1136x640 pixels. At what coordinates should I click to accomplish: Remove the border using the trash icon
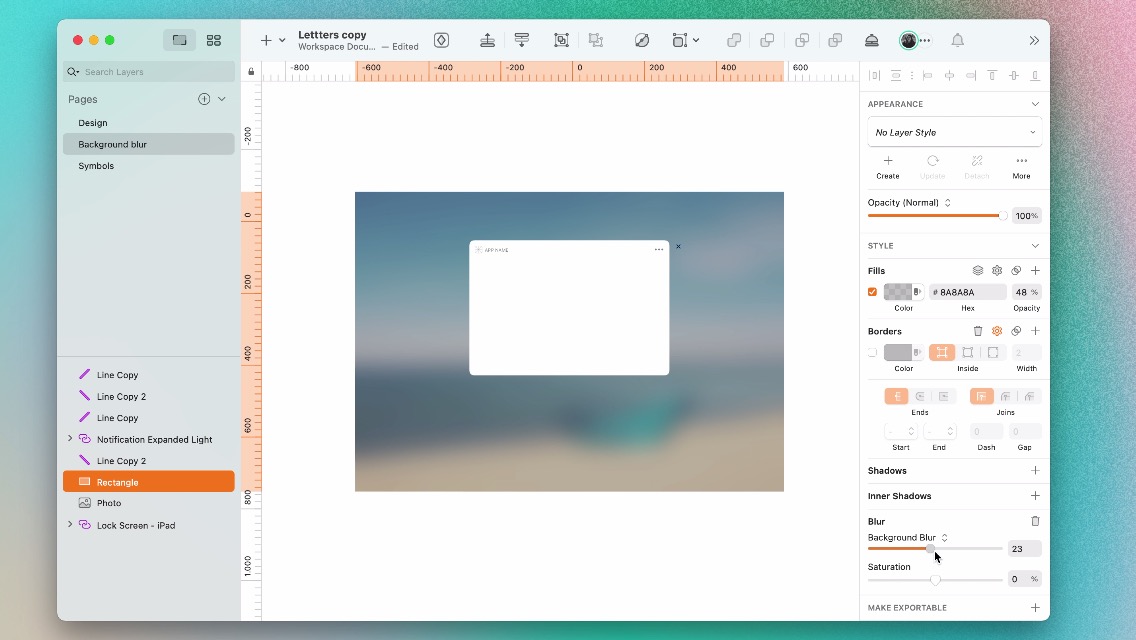click(979, 331)
